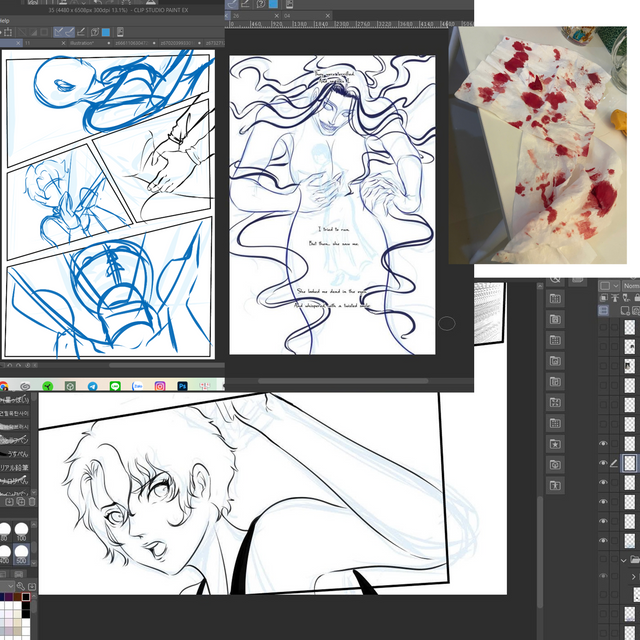Select the highlighted active layer thumbnail

[630, 463]
